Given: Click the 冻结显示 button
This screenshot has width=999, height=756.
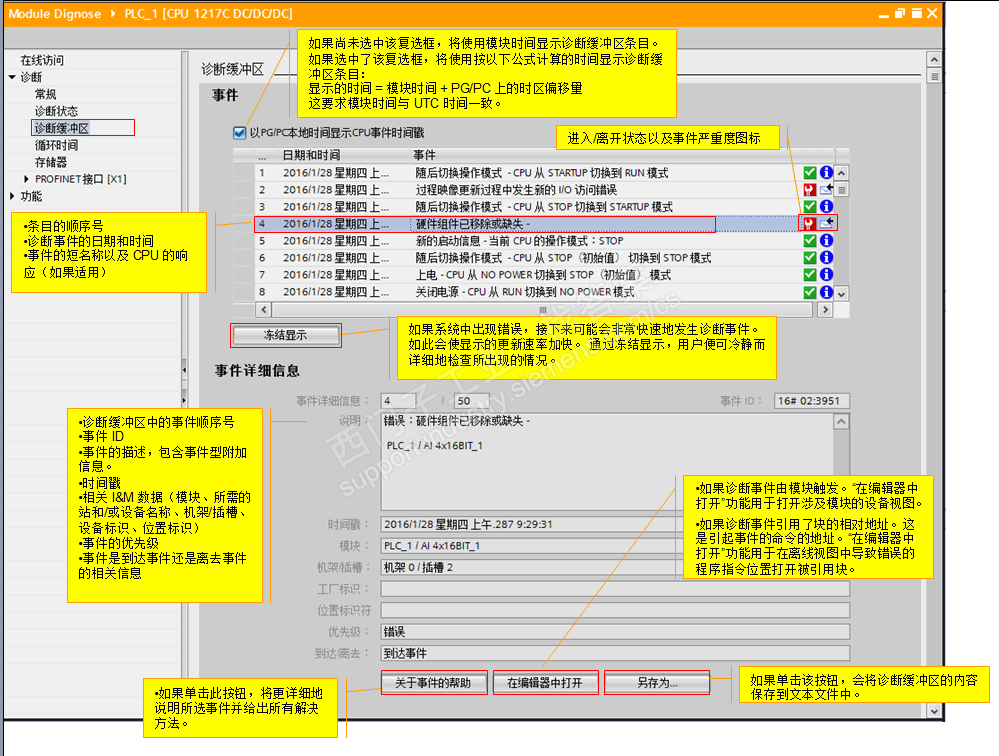Looking at the screenshot, I should point(285,335).
